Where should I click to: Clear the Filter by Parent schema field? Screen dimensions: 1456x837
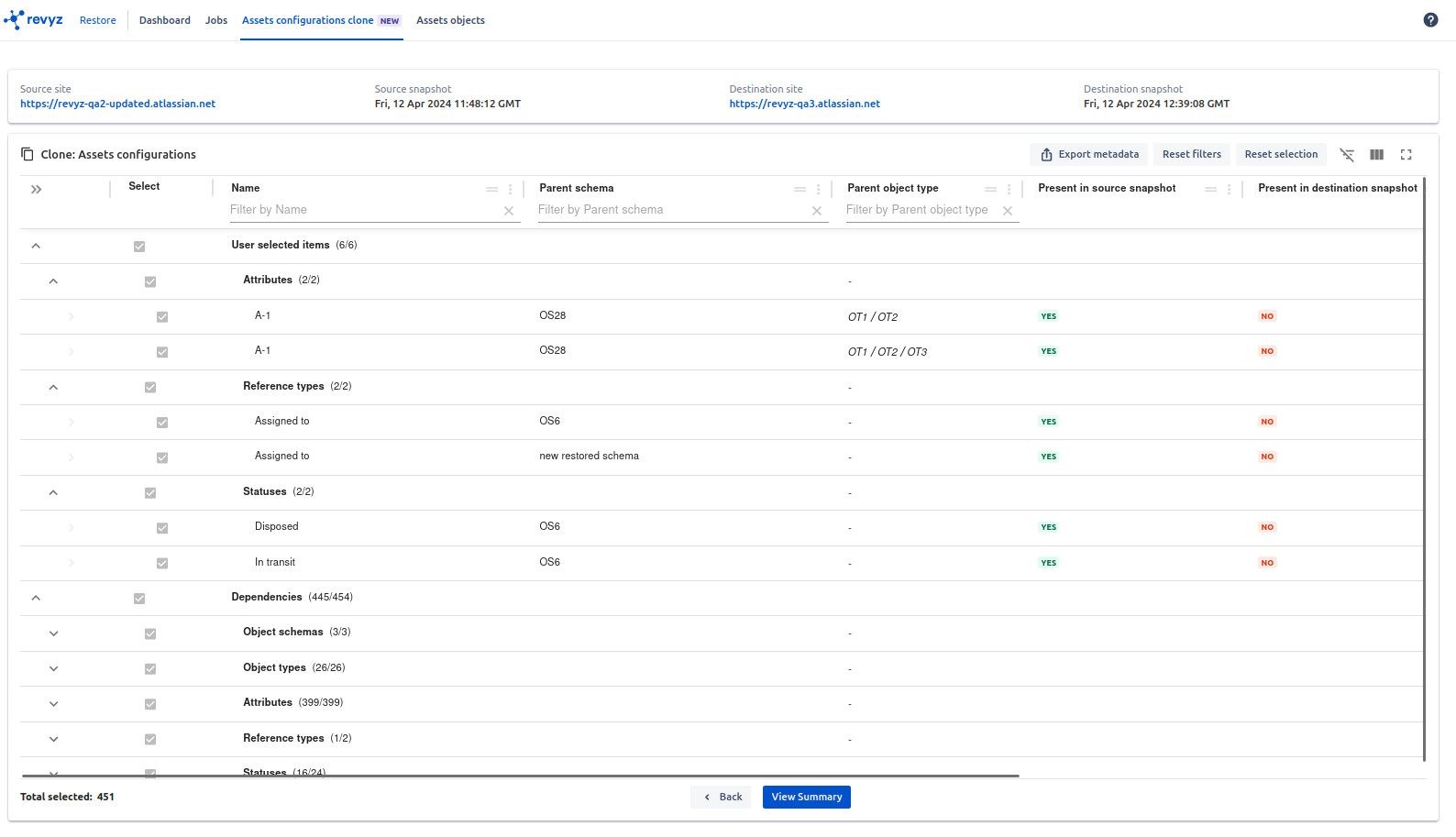pos(817,211)
